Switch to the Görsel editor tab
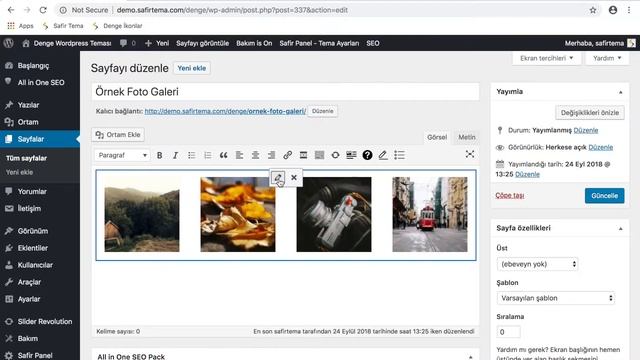 (x=437, y=137)
